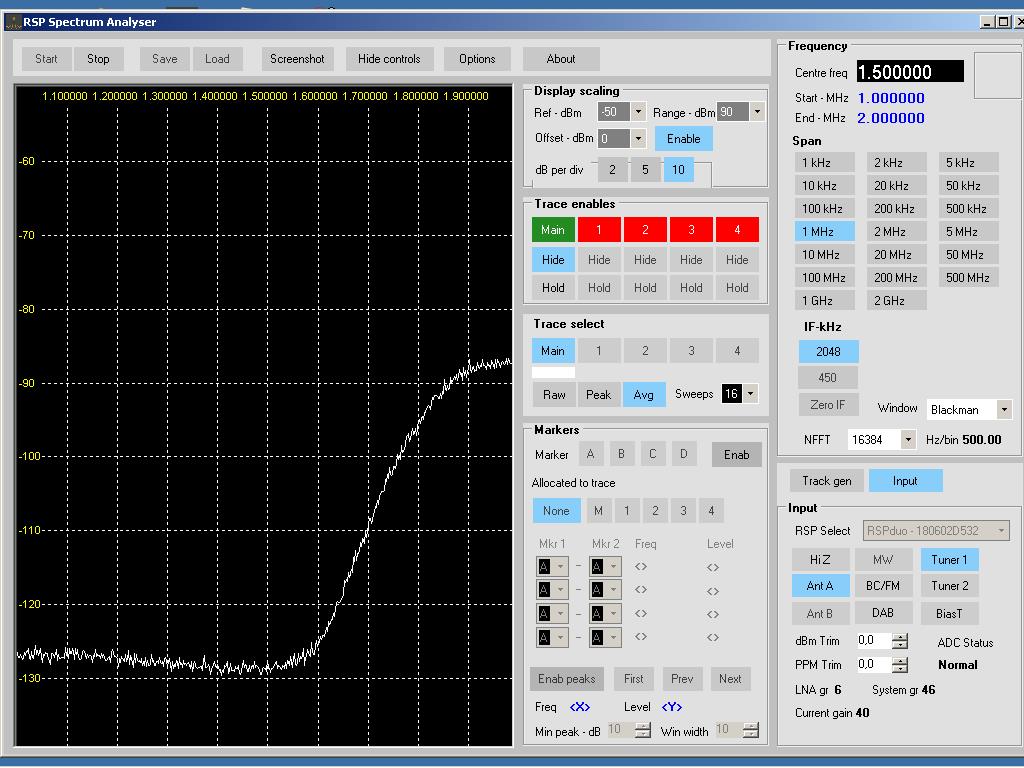1024x768 pixels.
Task: Jump to the First peak
Action: tap(633, 679)
